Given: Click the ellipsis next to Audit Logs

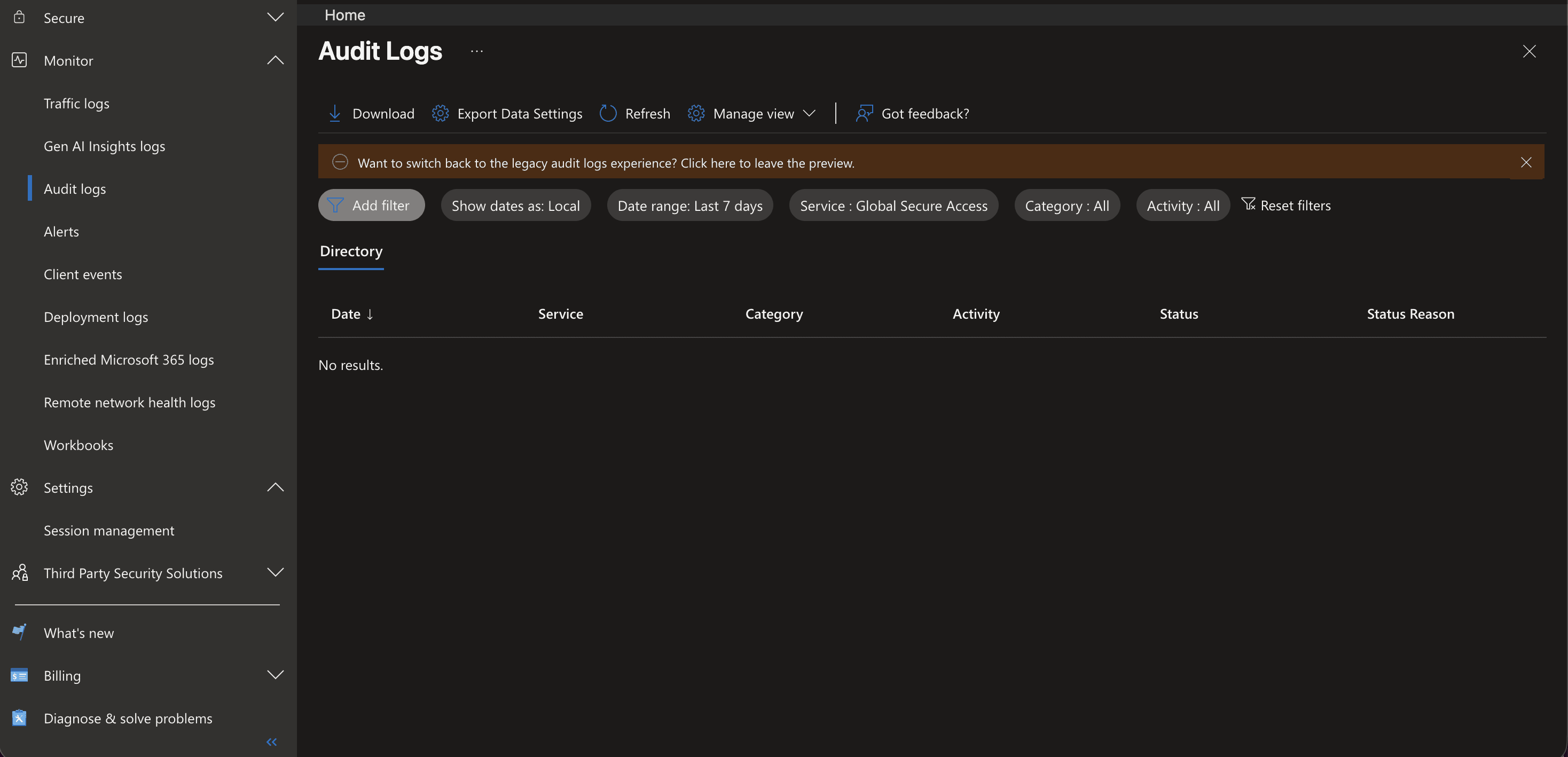Looking at the screenshot, I should tap(476, 52).
